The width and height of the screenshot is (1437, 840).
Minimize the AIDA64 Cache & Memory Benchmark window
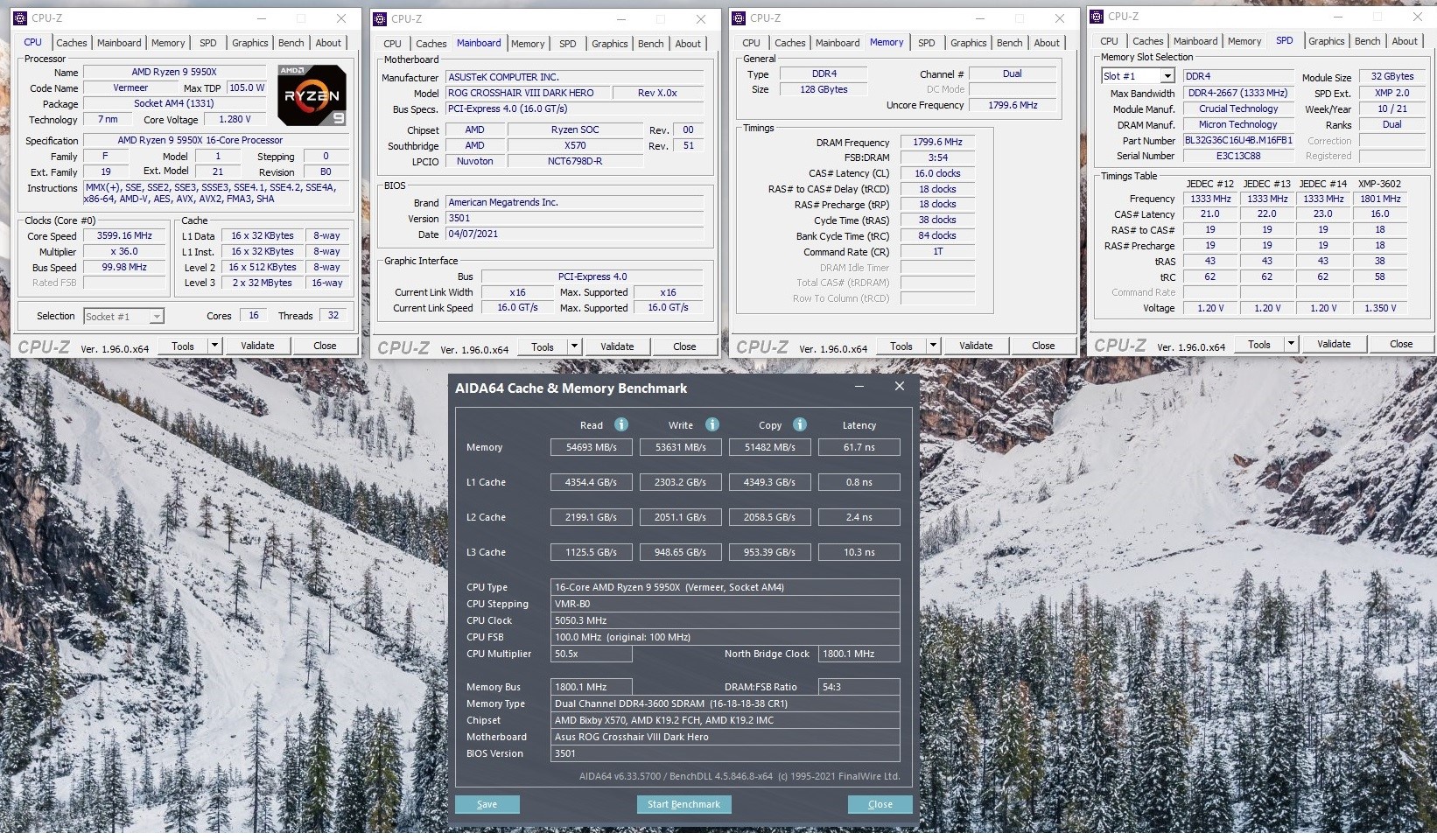(859, 387)
